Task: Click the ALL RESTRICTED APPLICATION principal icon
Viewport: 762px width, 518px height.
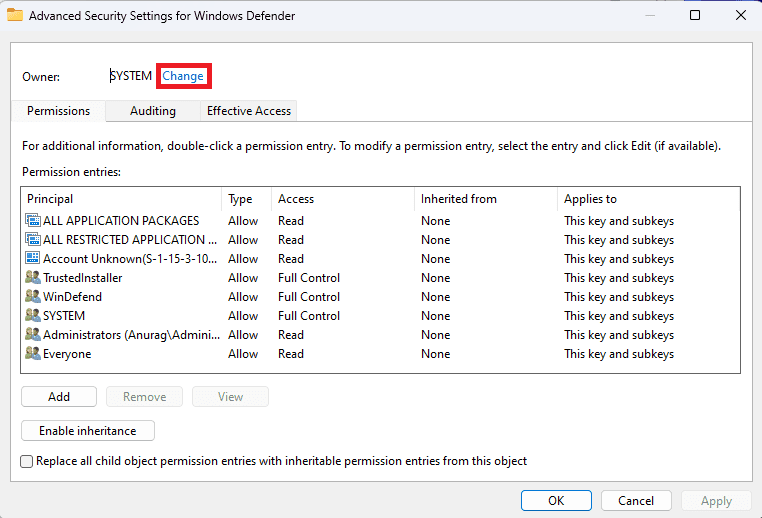Action: (x=33, y=240)
